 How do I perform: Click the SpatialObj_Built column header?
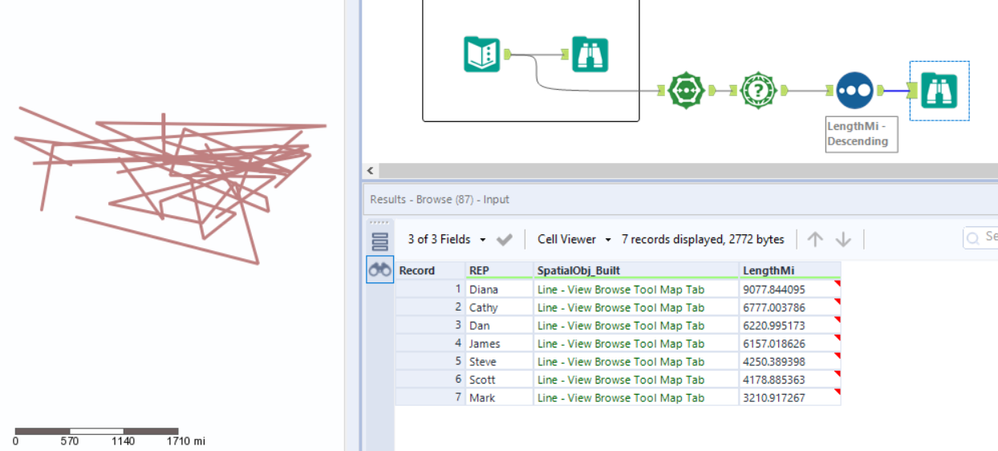[x=636, y=270]
